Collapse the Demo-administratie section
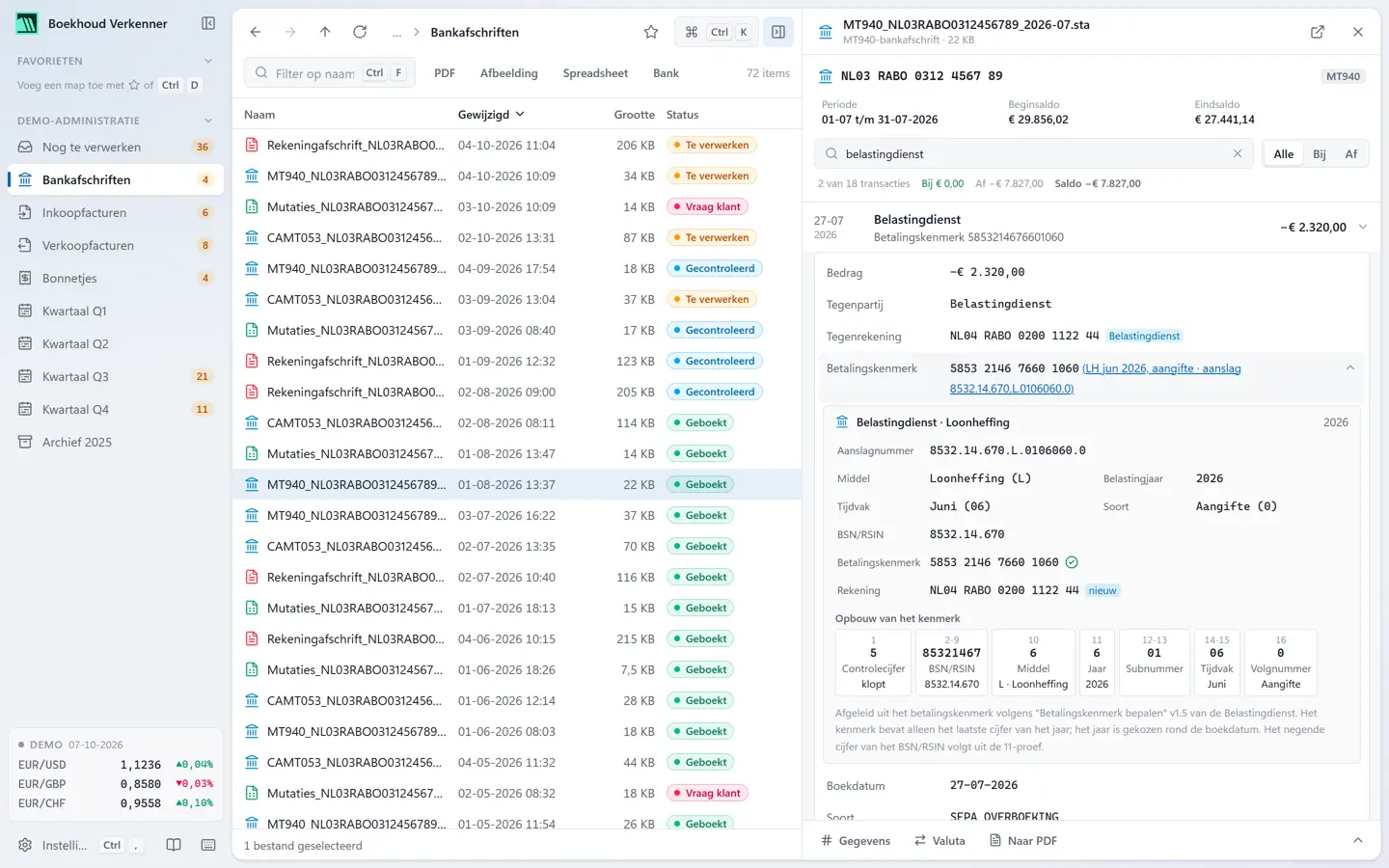This screenshot has height=868, width=1389. click(208, 121)
